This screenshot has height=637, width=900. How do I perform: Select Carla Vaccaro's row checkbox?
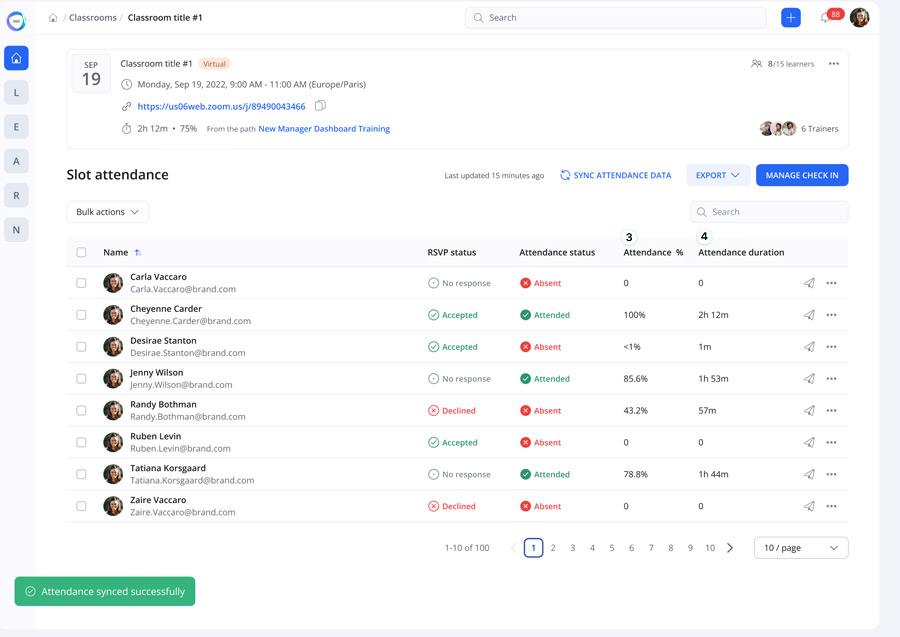point(82,283)
